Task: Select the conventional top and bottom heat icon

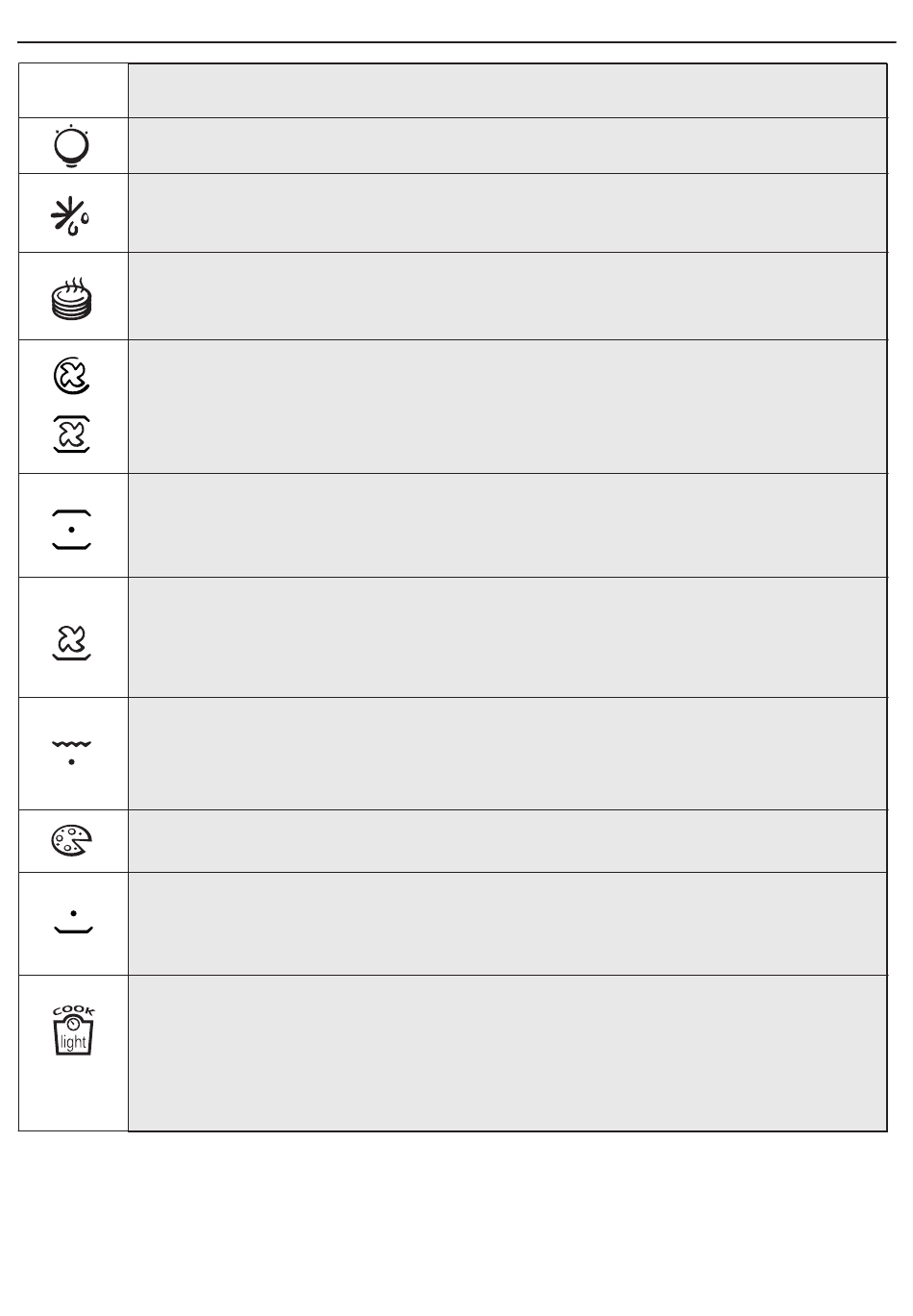Action: (x=72, y=529)
